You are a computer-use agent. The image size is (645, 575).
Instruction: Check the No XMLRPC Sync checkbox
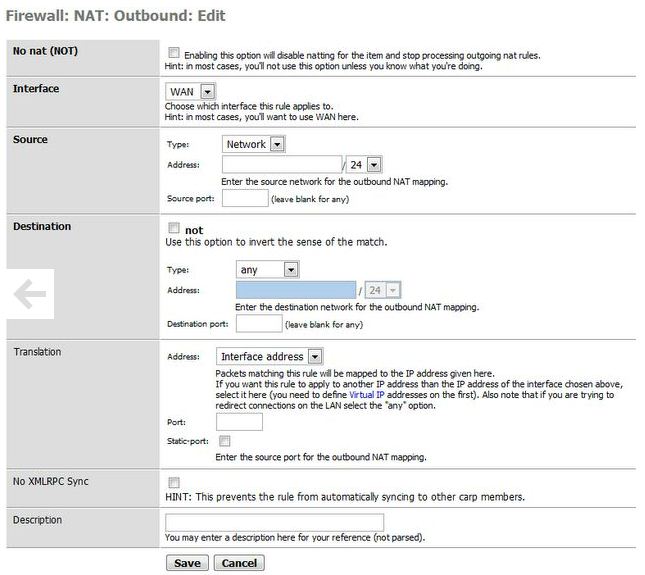point(174,483)
